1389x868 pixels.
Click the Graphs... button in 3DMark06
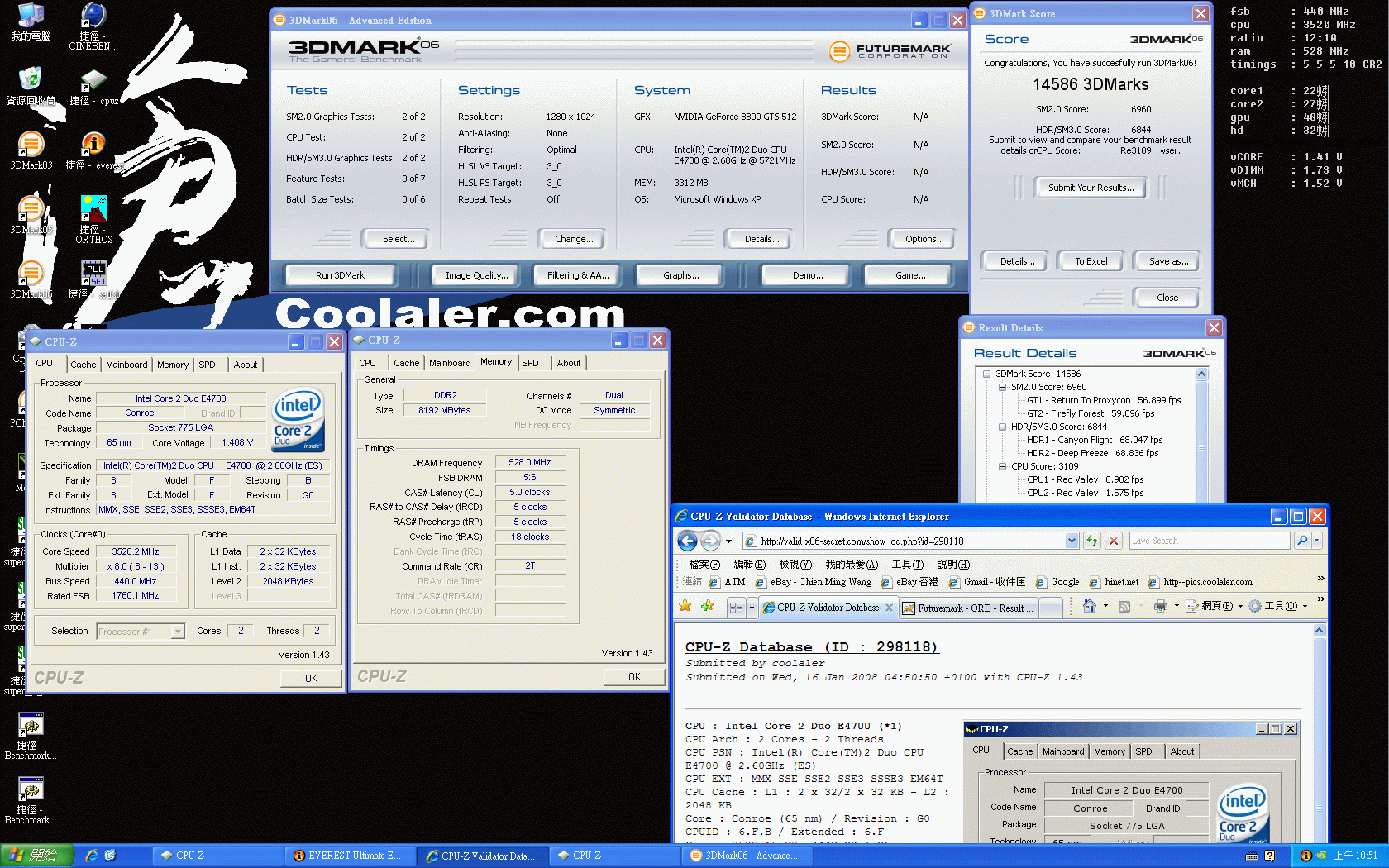point(680,275)
